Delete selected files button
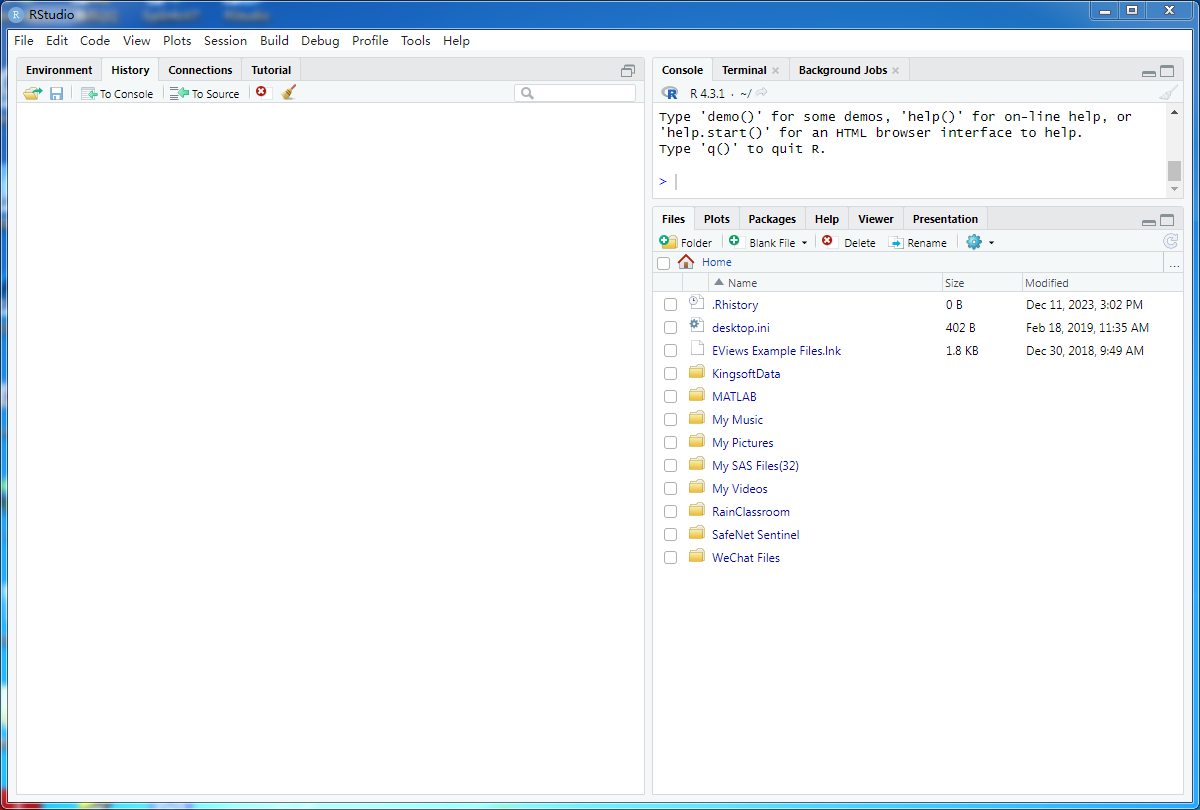Screen dimensions: 1200x810 pos(848,242)
